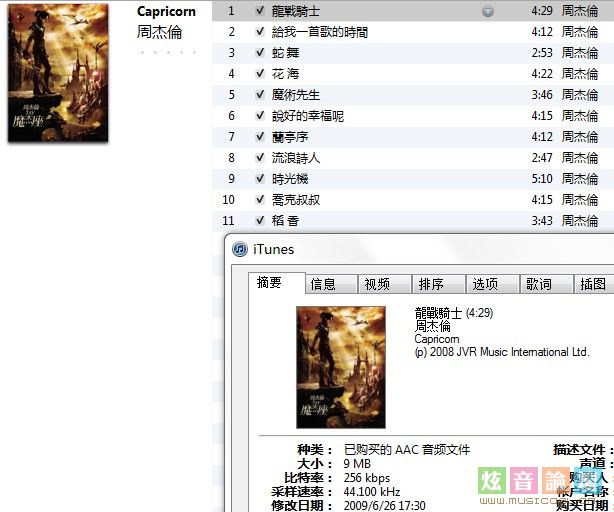Click the 9 MB size value

pos(357,464)
